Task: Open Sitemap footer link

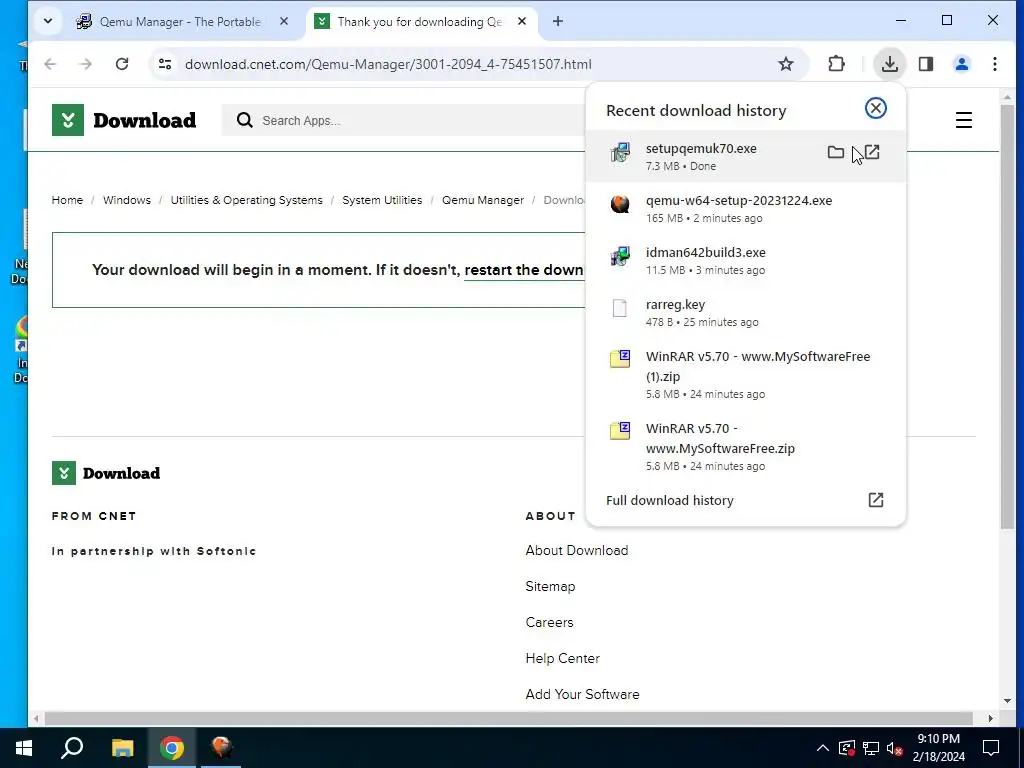Action: pos(551,586)
